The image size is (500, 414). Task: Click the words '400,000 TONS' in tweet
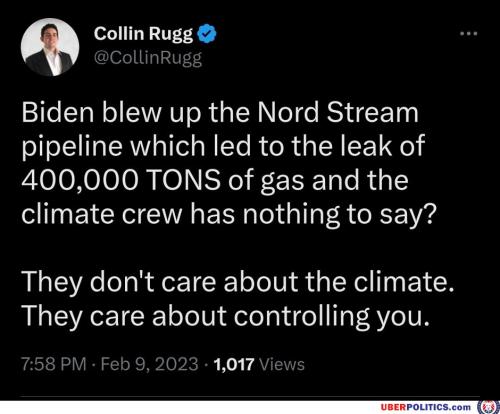pyautogui.click(x=121, y=180)
